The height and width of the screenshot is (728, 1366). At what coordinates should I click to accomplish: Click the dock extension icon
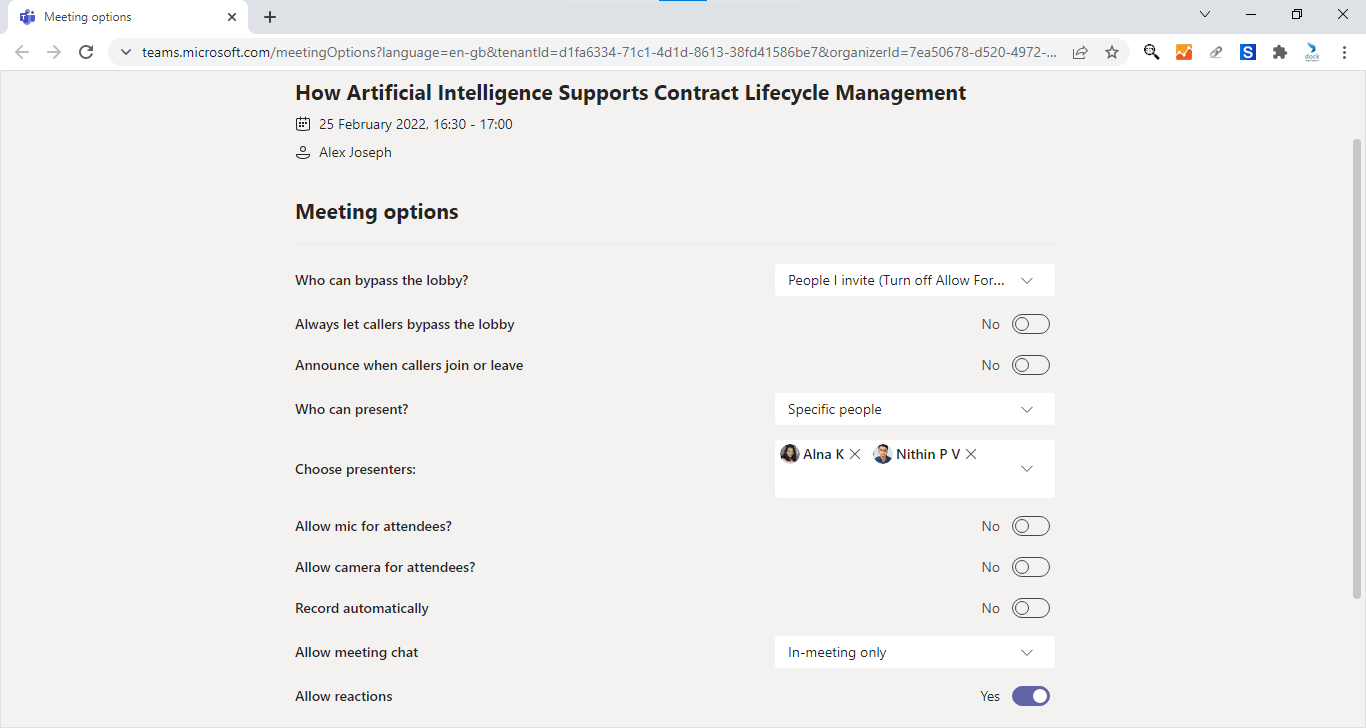pyautogui.click(x=1311, y=52)
